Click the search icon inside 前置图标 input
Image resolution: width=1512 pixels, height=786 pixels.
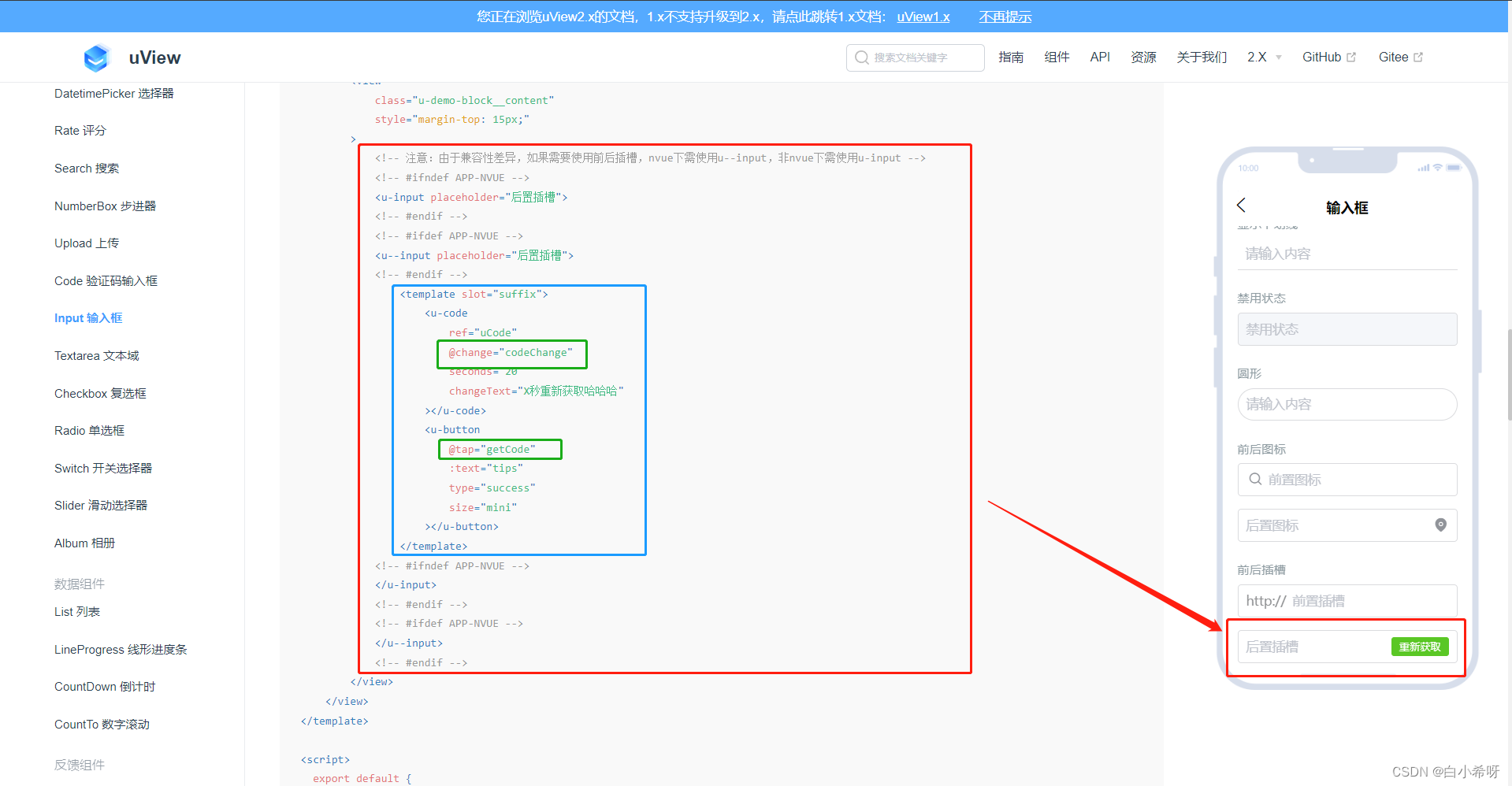coord(1255,480)
